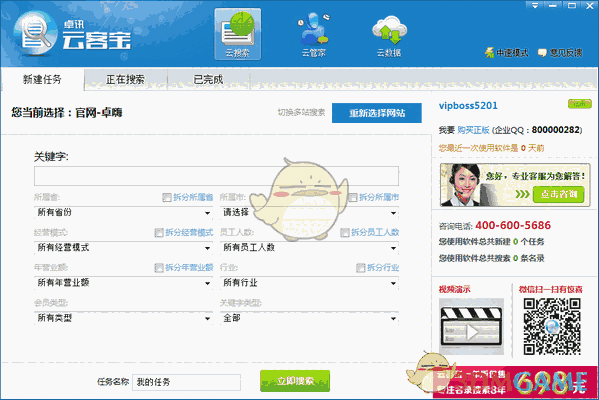Click the 切换多站搜索 link
This screenshot has height=400, width=599.
[x=301, y=112]
